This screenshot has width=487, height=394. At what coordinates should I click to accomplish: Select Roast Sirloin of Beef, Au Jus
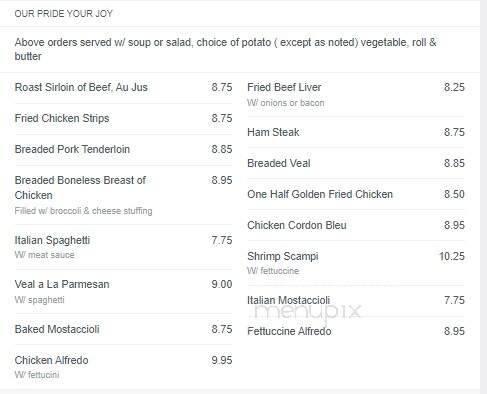click(x=81, y=87)
